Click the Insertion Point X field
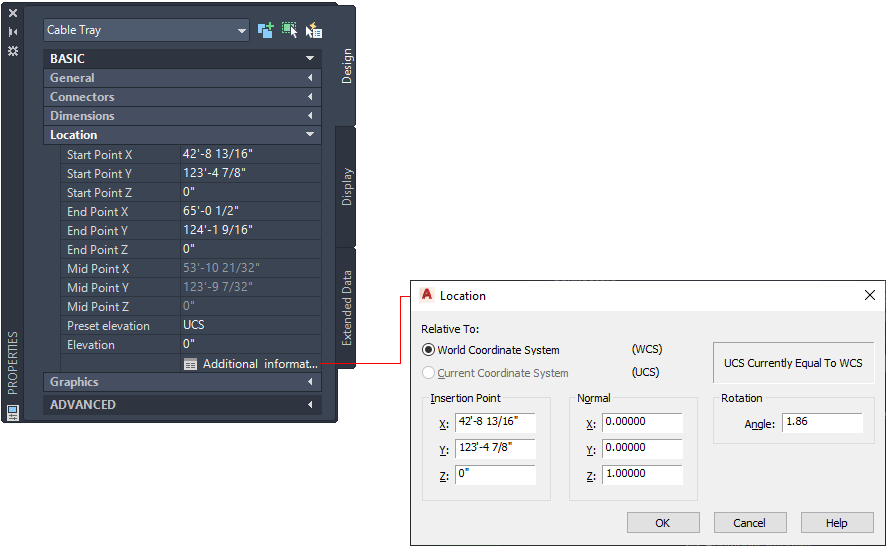888x547 pixels. click(x=495, y=422)
